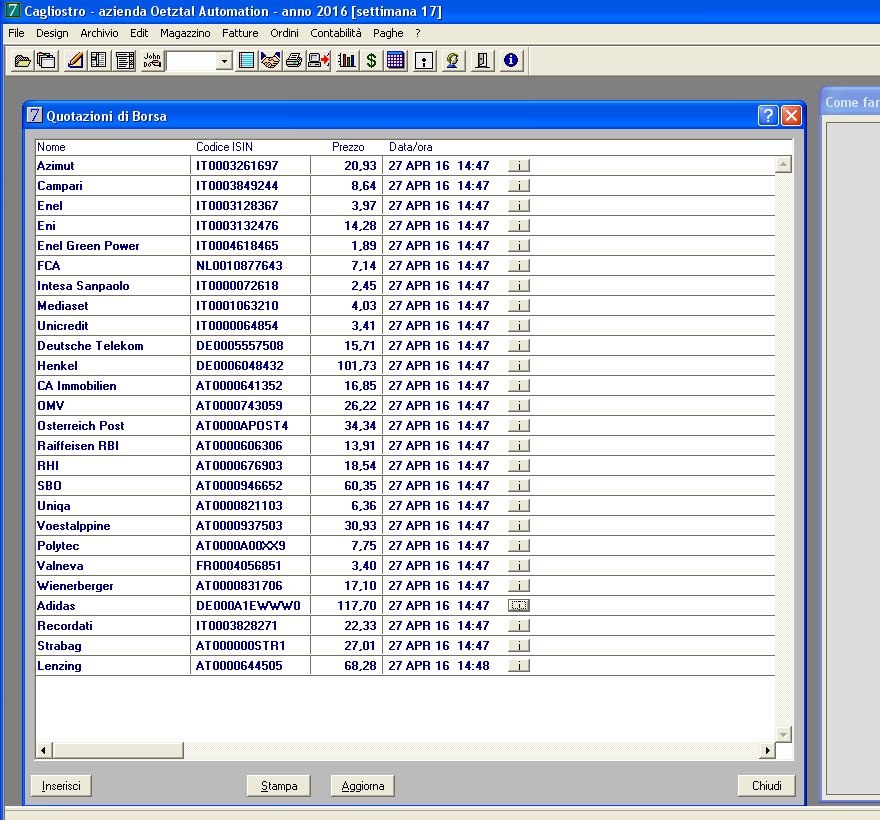Select the Enel Green Power name cell
This screenshot has width=880, height=820.
[x=113, y=246]
